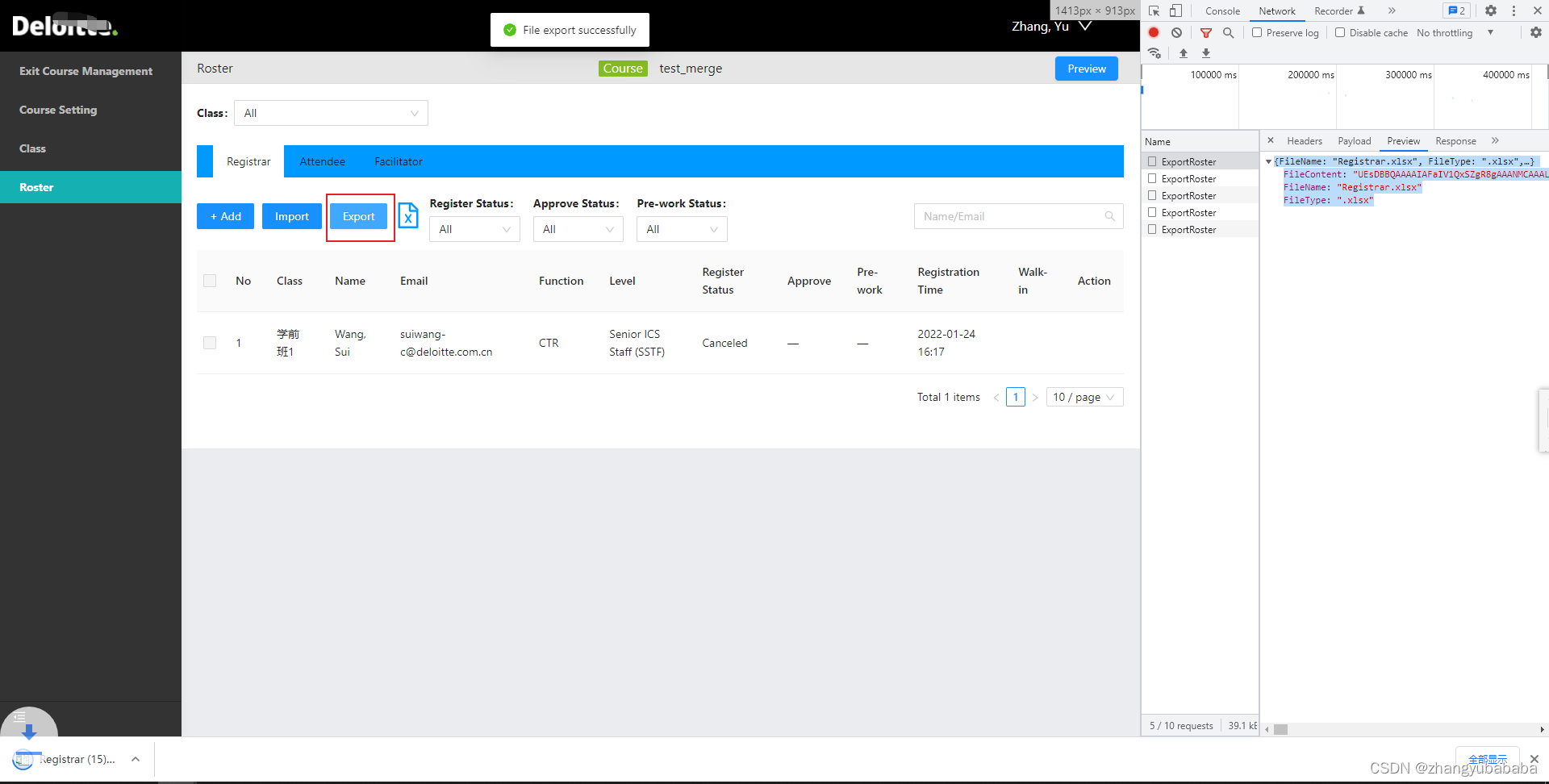Show more request detail tabs after Response

(1495, 140)
